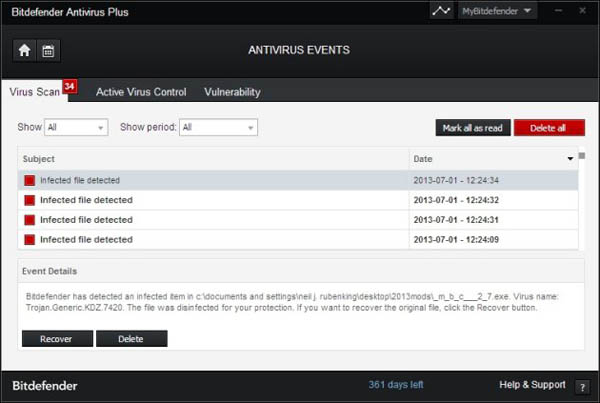Screen dimensions: 600x403
Task: Select infected file event at 12:24:34
Action: pos(298,180)
